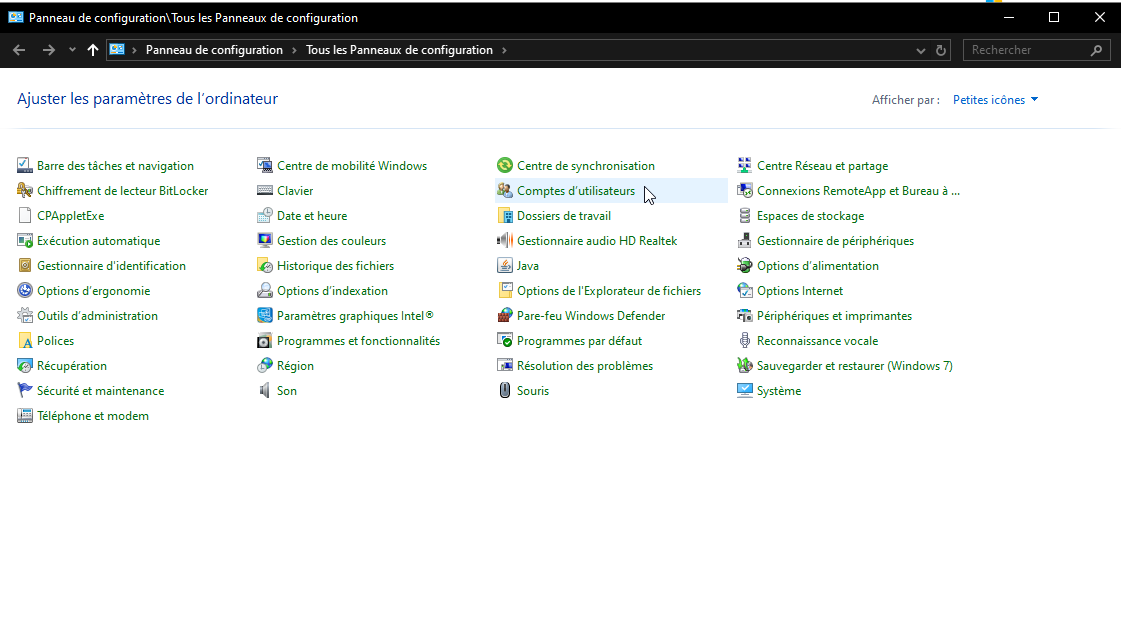
Task: Open Comptes d'utilisateurs link
Action: coord(575,191)
